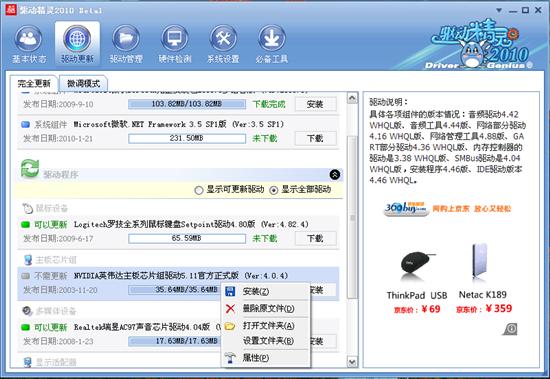Click the green 可以更新 icon for Logitech driver
This screenshot has height=379, width=550.
point(25,225)
